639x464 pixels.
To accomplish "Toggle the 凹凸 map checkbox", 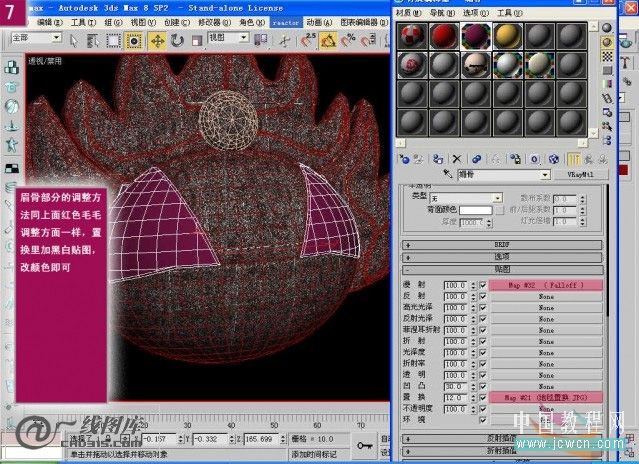I will coord(483,386).
